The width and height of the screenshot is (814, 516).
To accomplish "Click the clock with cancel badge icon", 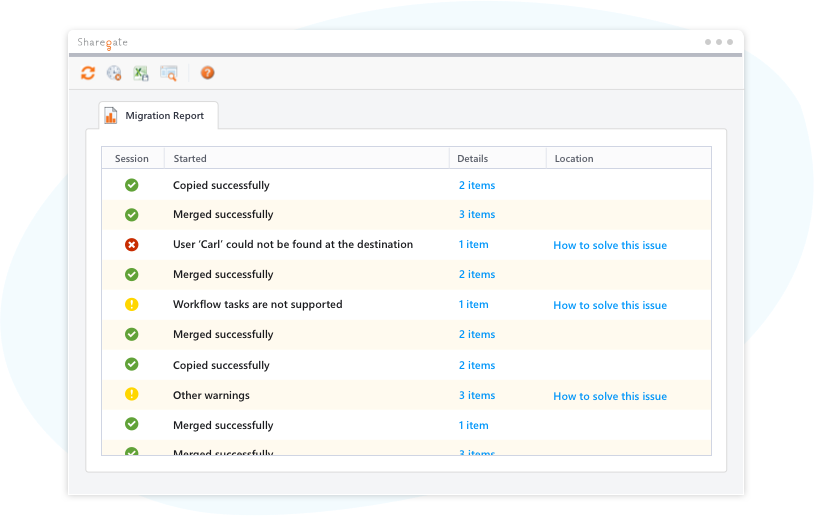I will click(114, 73).
